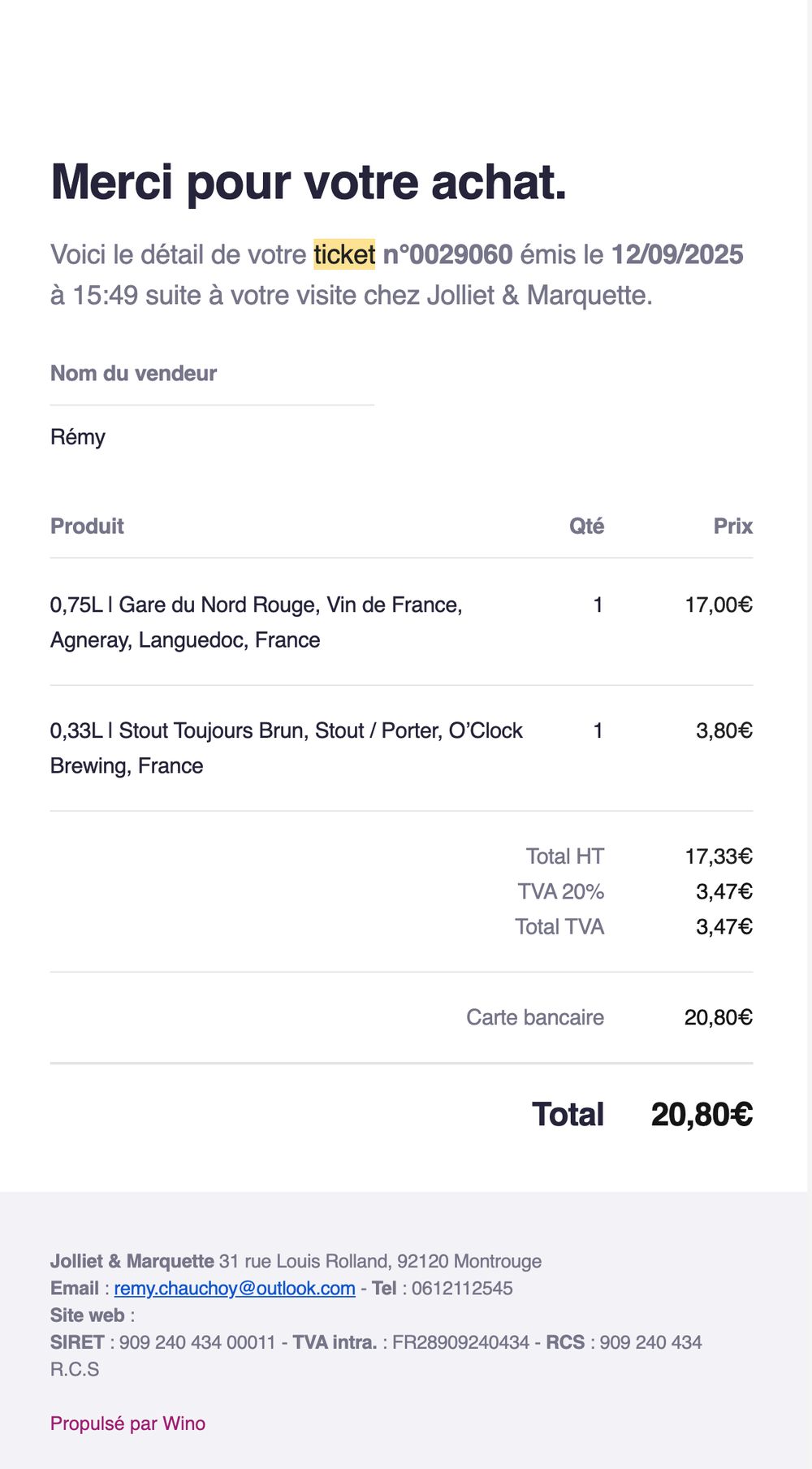Click the issue date 12/09/2025
Image resolution: width=812 pixels, height=1469 pixels.
click(x=676, y=254)
